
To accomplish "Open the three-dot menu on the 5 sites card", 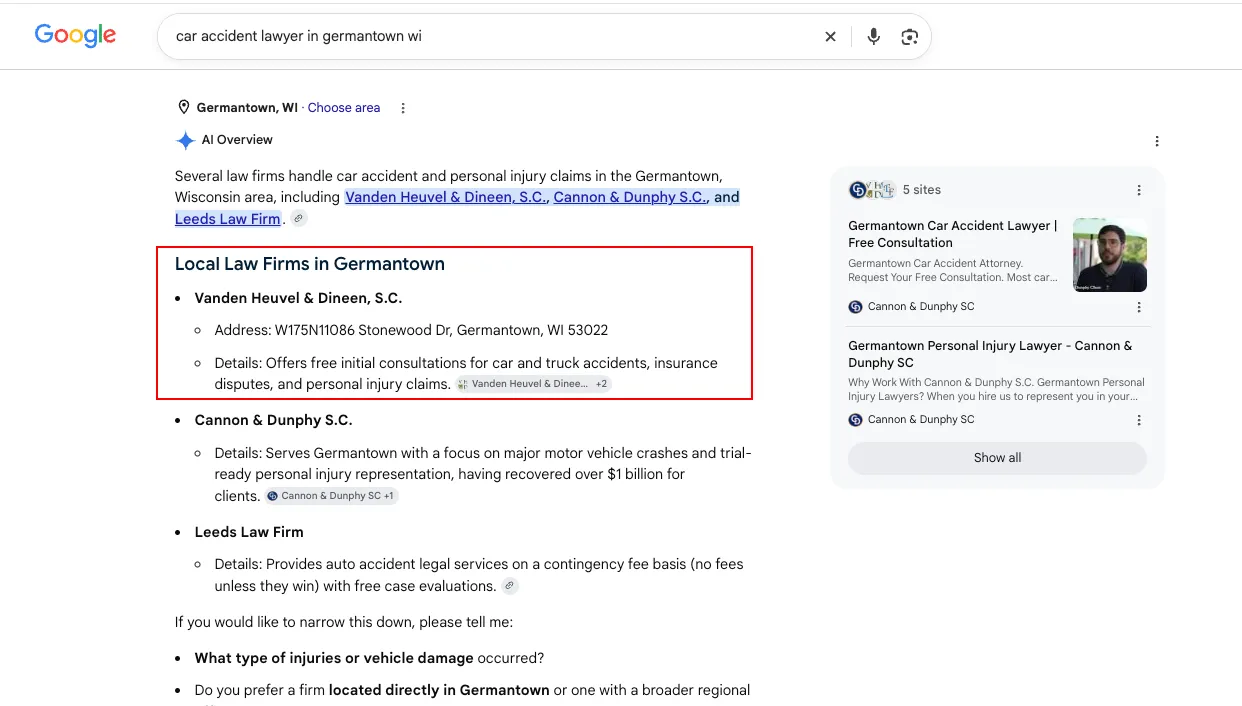I will (x=1139, y=190).
